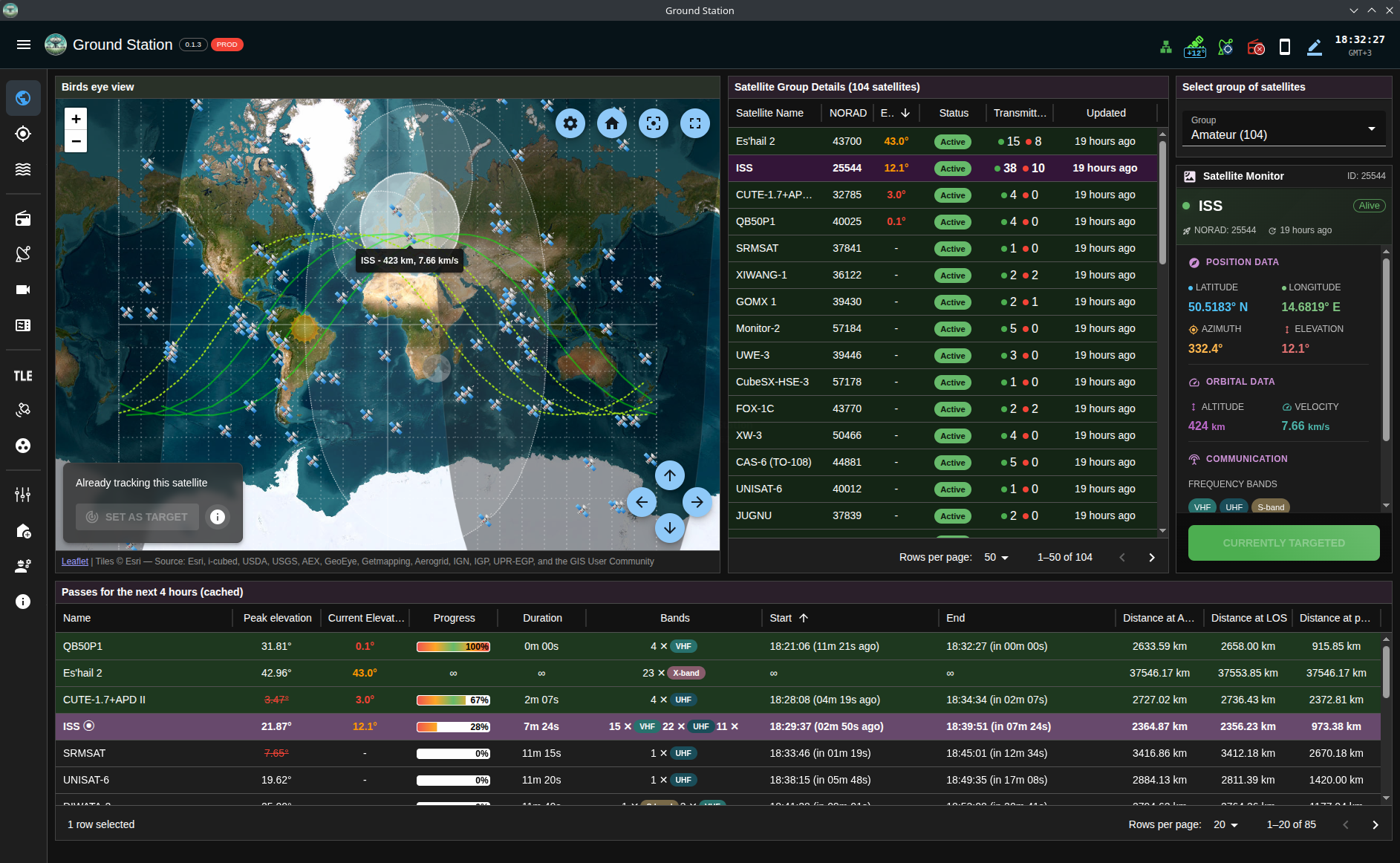
Task: Sort satellites by Satellite Name column
Action: pyautogui.click(x=769, y=113)
